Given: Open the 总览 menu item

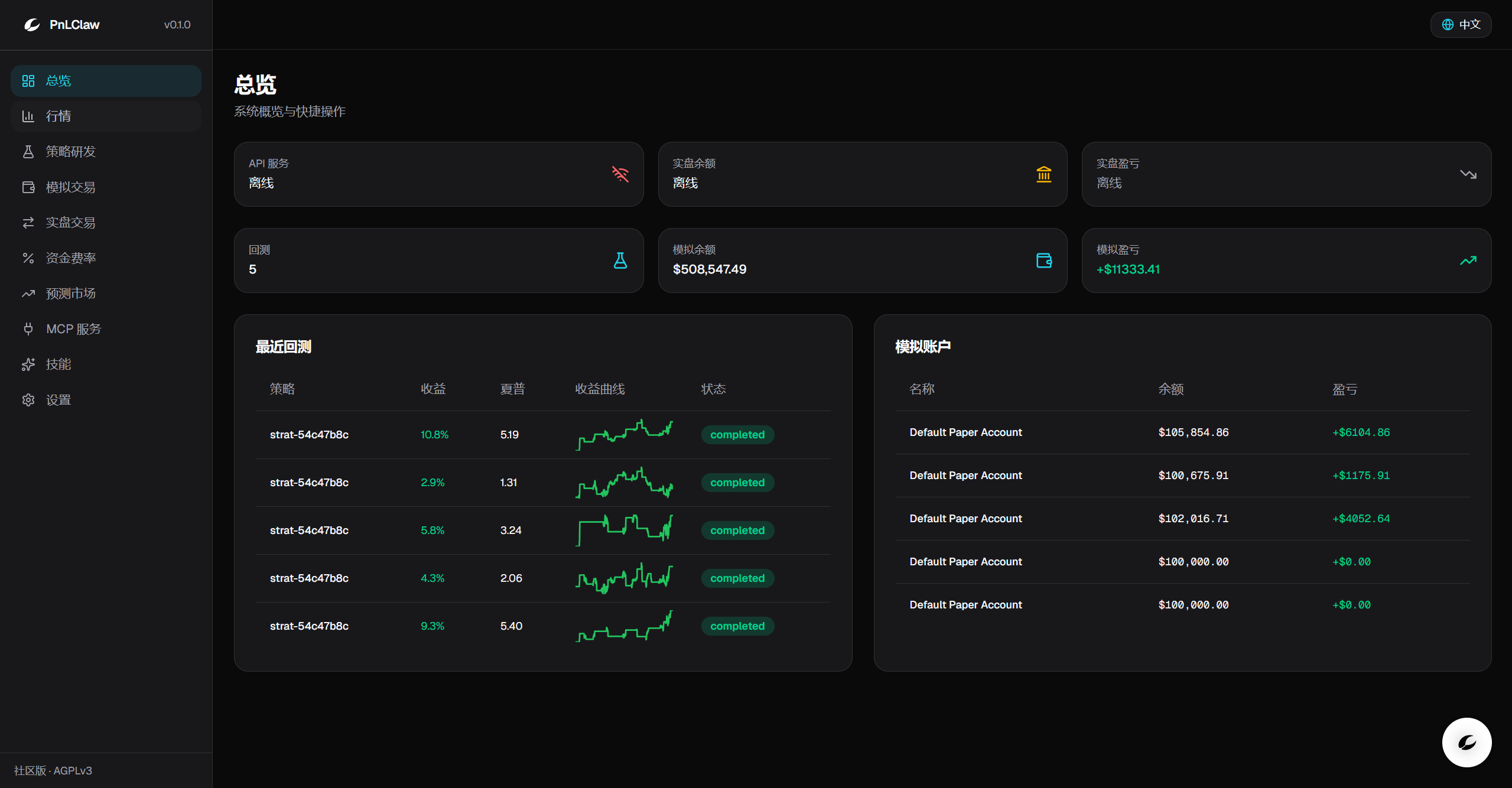Looking at the screenshot, I should point(106,81).
